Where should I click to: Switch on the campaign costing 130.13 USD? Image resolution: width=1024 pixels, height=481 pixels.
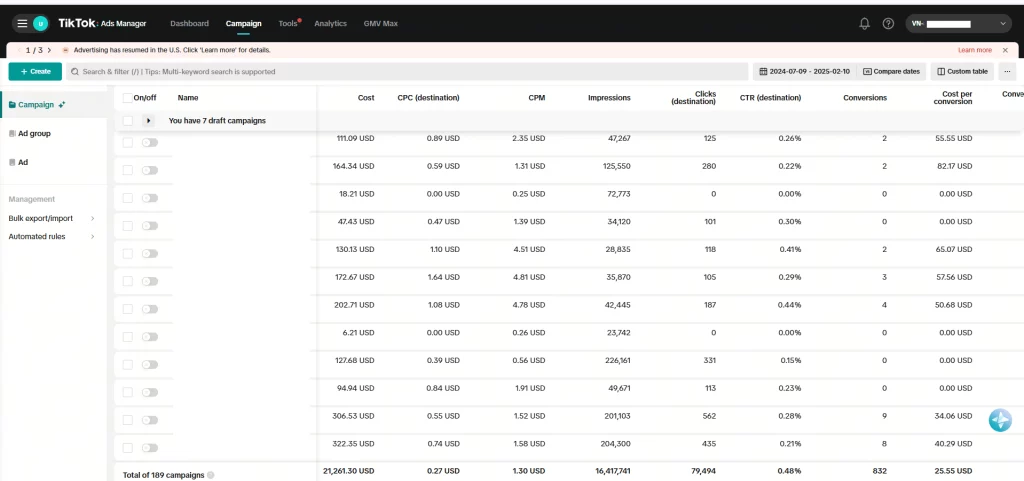click(150, 253)
